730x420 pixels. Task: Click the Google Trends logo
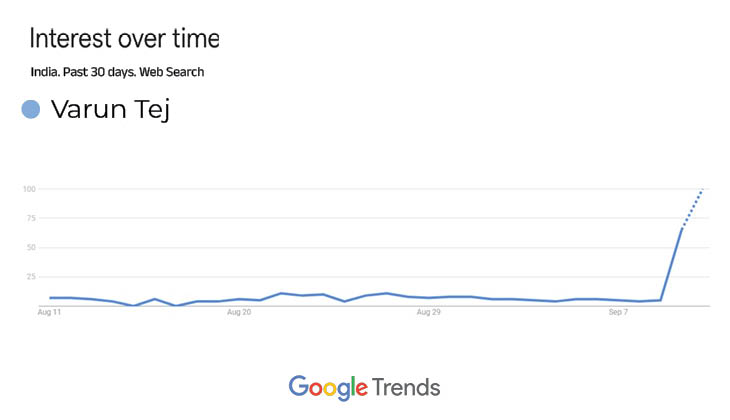365,387
